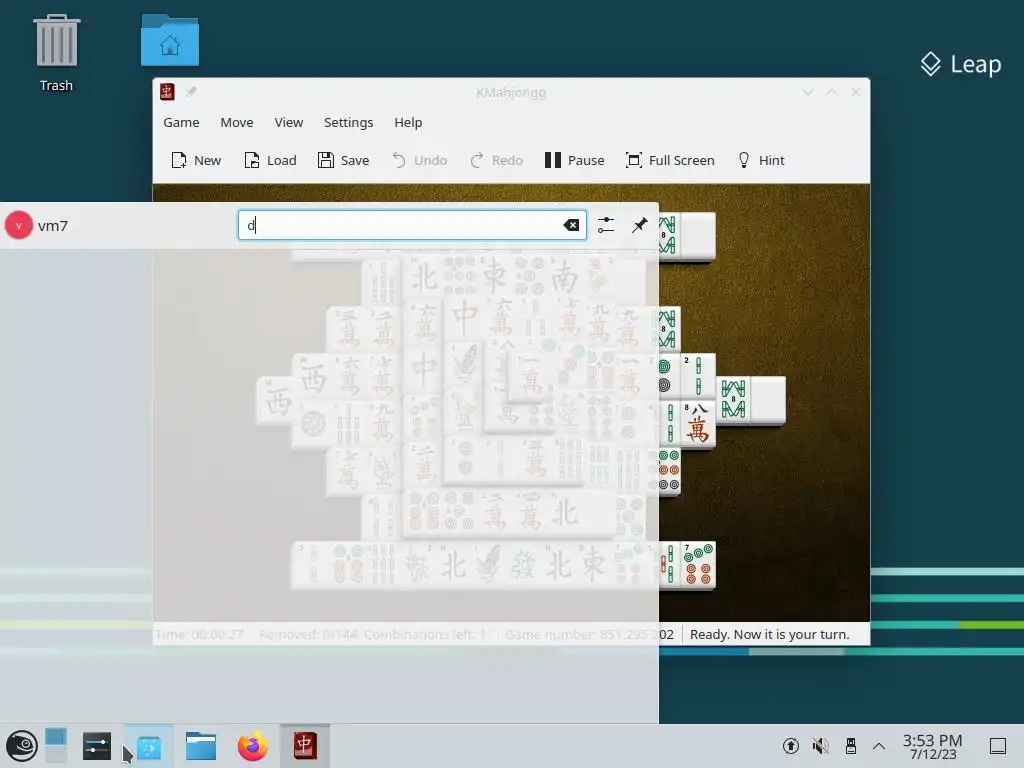Select the 7 Circles tile bottom right

(697, 565)
